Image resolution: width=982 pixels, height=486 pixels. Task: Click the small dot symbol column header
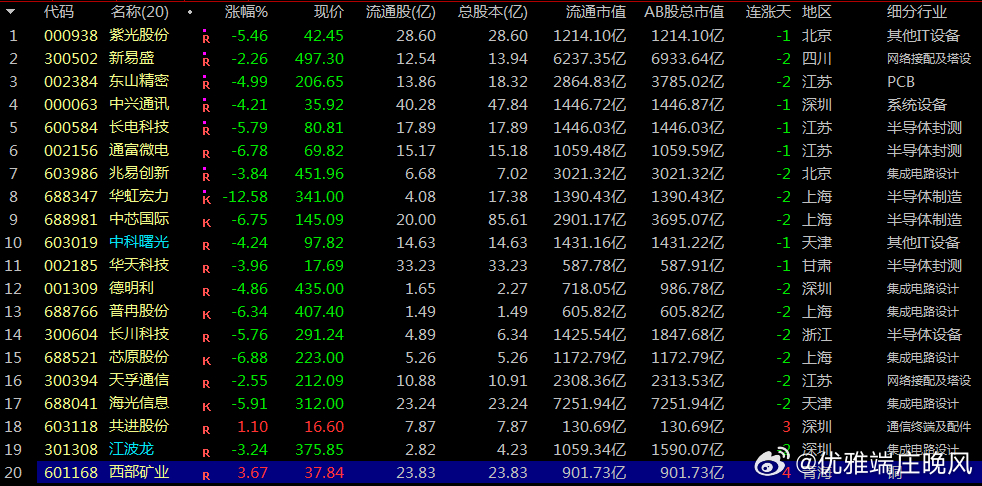190,12
